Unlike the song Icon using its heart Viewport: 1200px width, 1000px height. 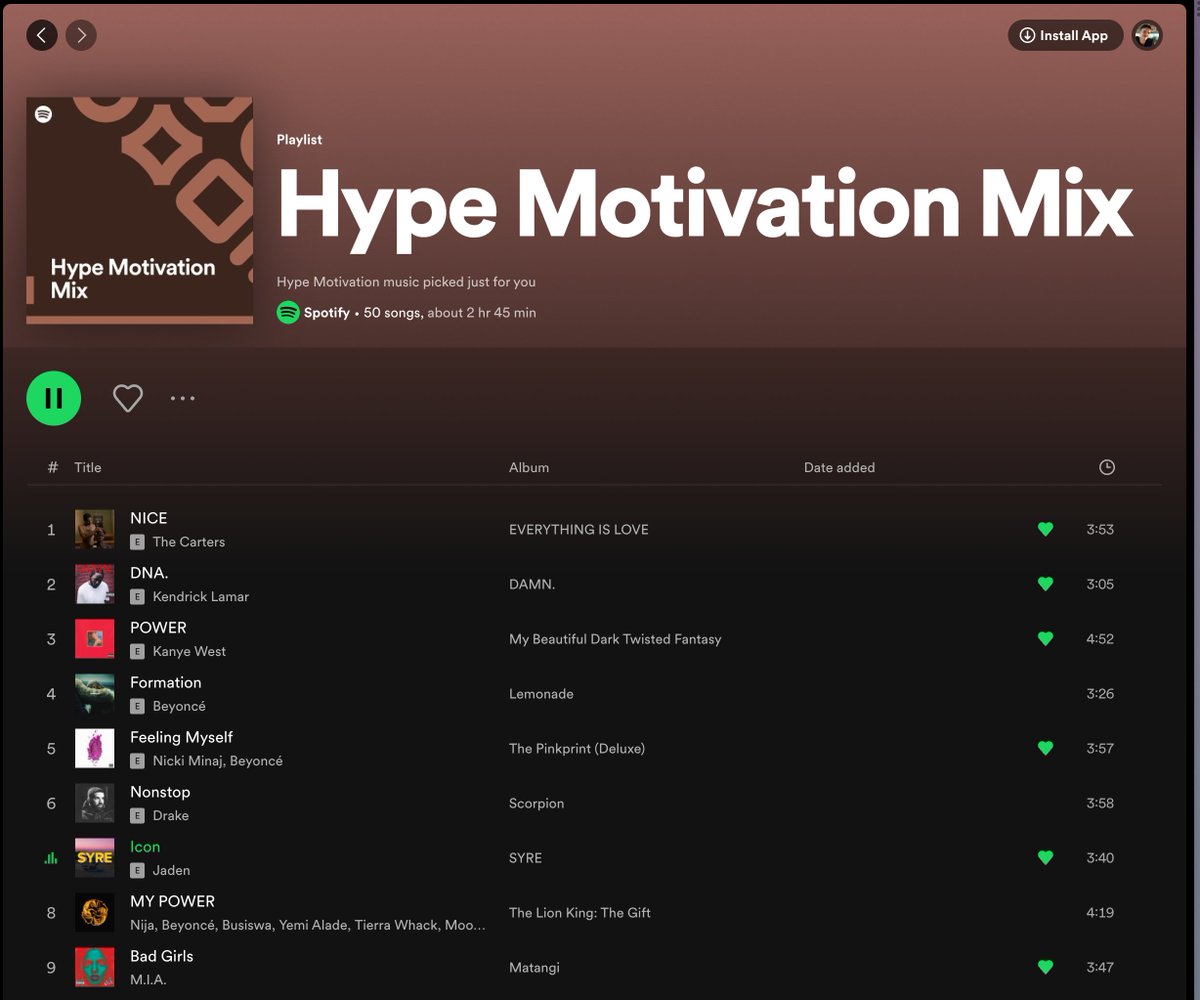tap(1045, 858)
